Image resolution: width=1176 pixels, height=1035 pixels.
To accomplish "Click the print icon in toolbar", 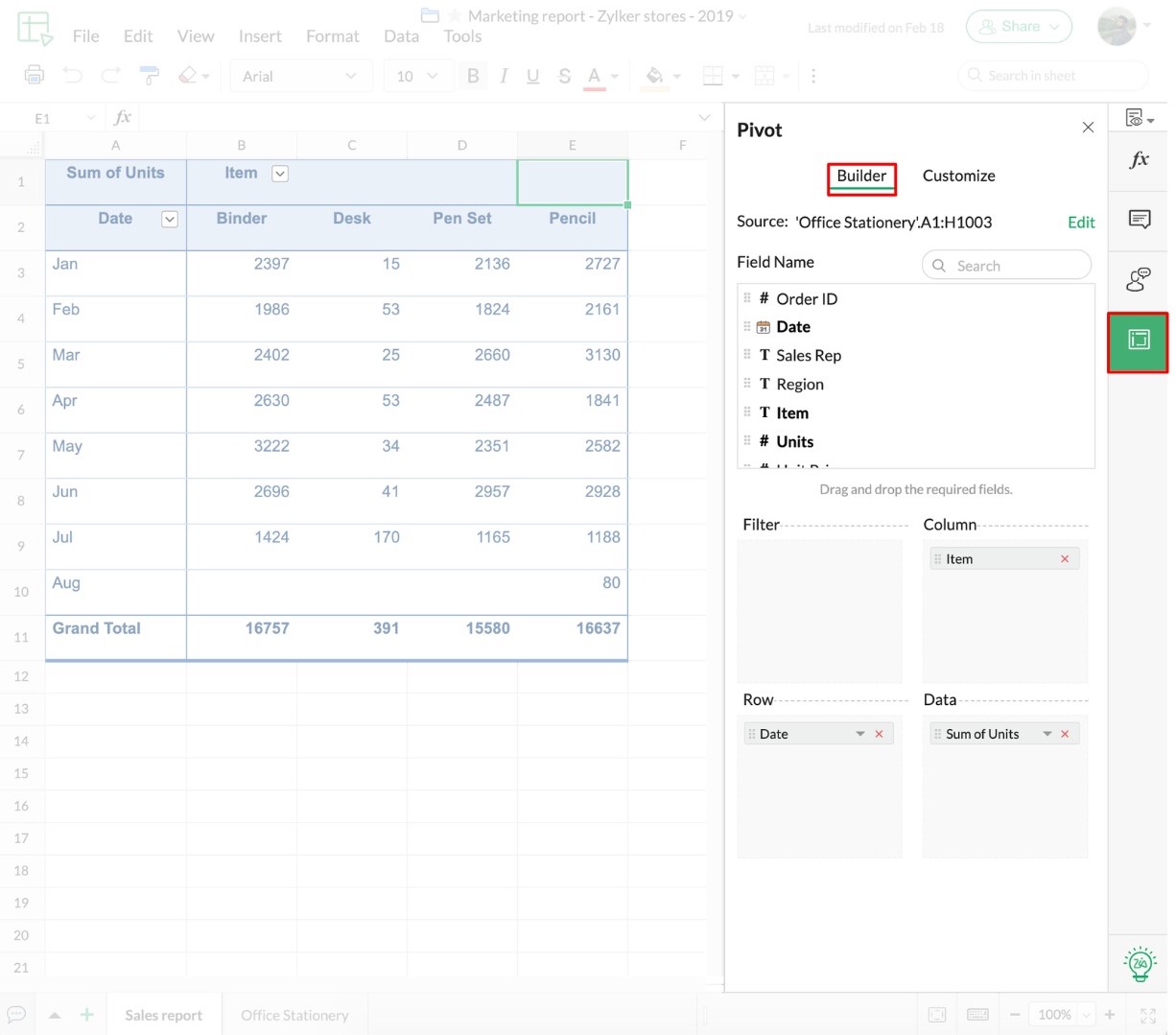I will click(35, 75).
